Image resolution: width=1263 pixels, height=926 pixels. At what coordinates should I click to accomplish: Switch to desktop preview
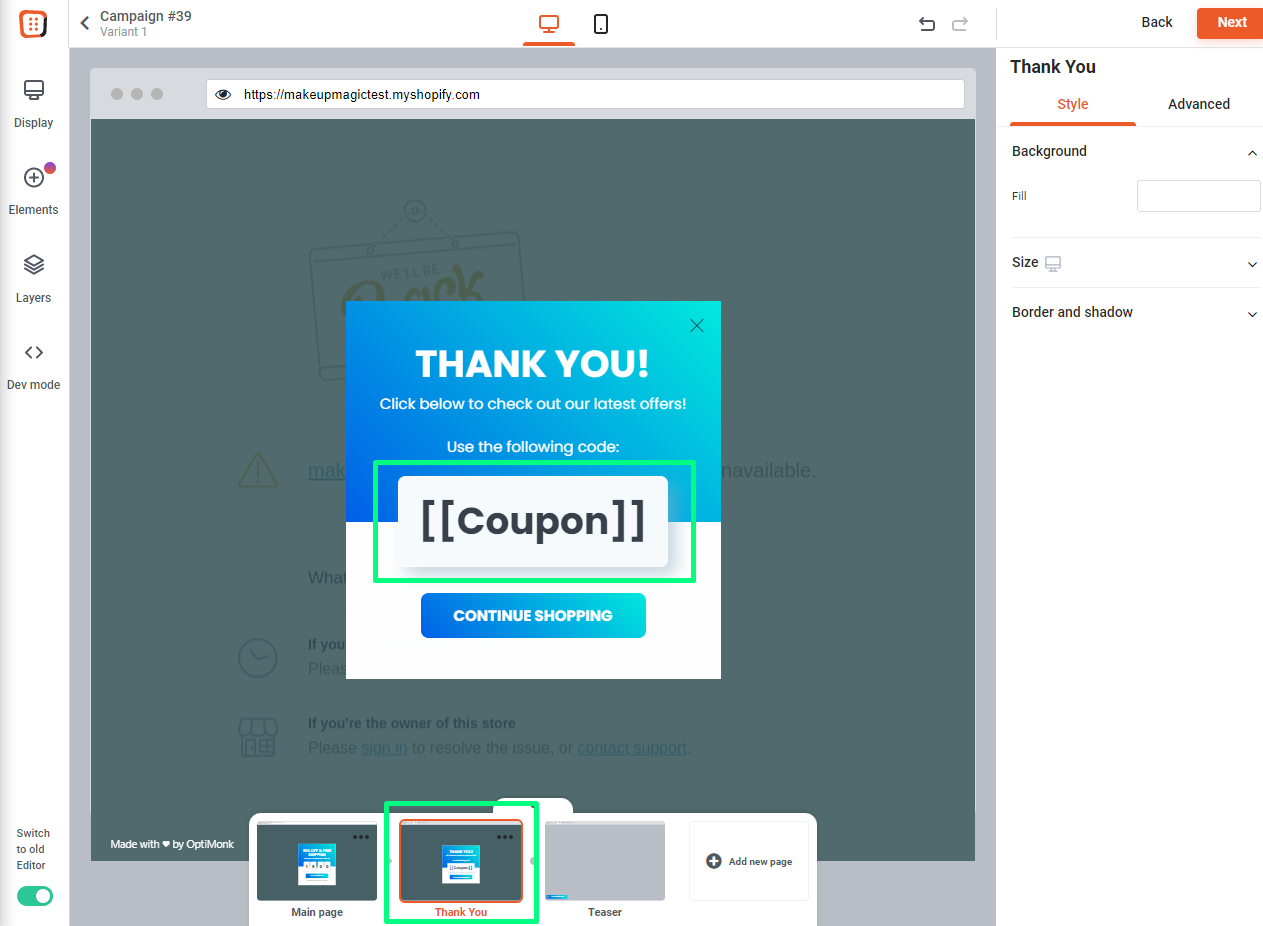tap(549, 24)
